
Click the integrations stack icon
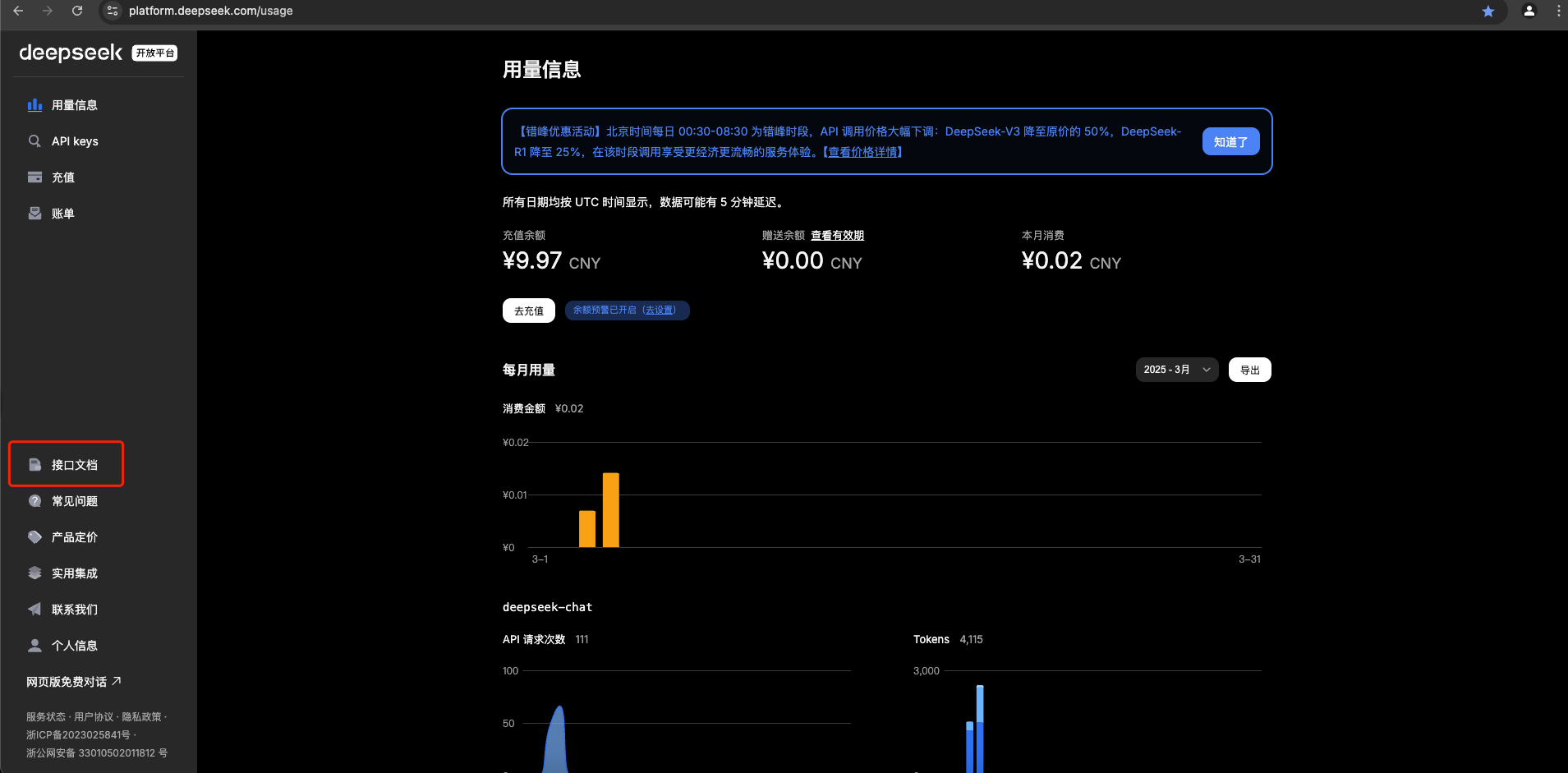pyautogui.click(x=34, y=573)
